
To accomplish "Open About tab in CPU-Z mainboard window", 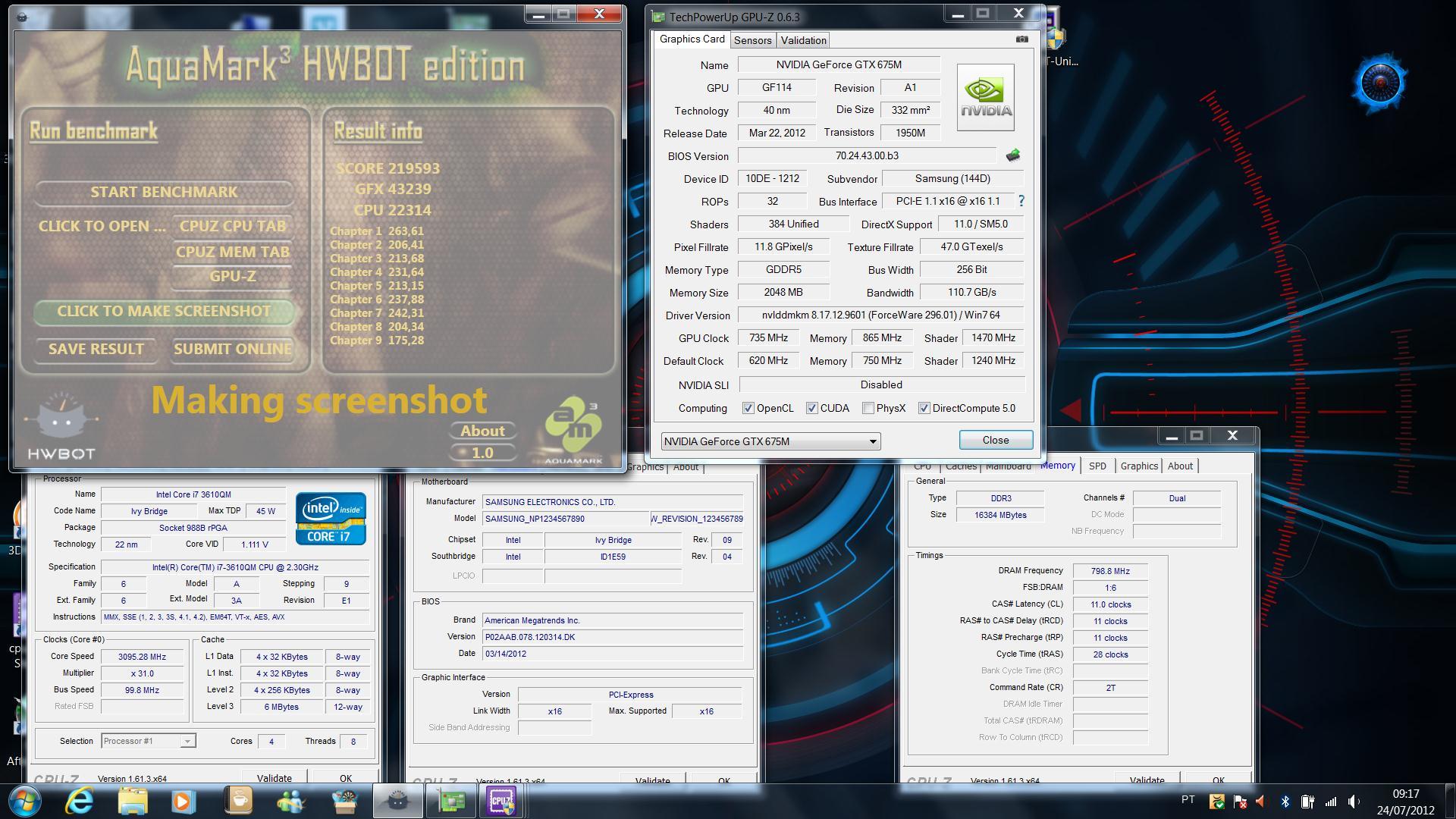I will click(686, 466).
